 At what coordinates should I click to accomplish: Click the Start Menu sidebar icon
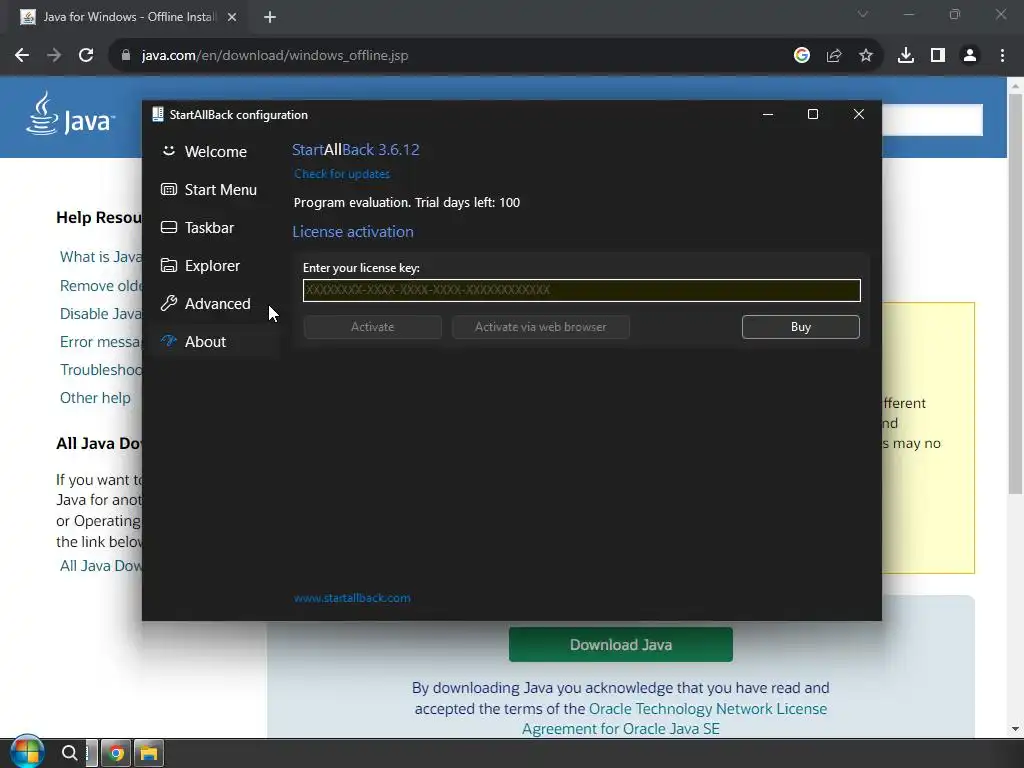coord(168,189)
